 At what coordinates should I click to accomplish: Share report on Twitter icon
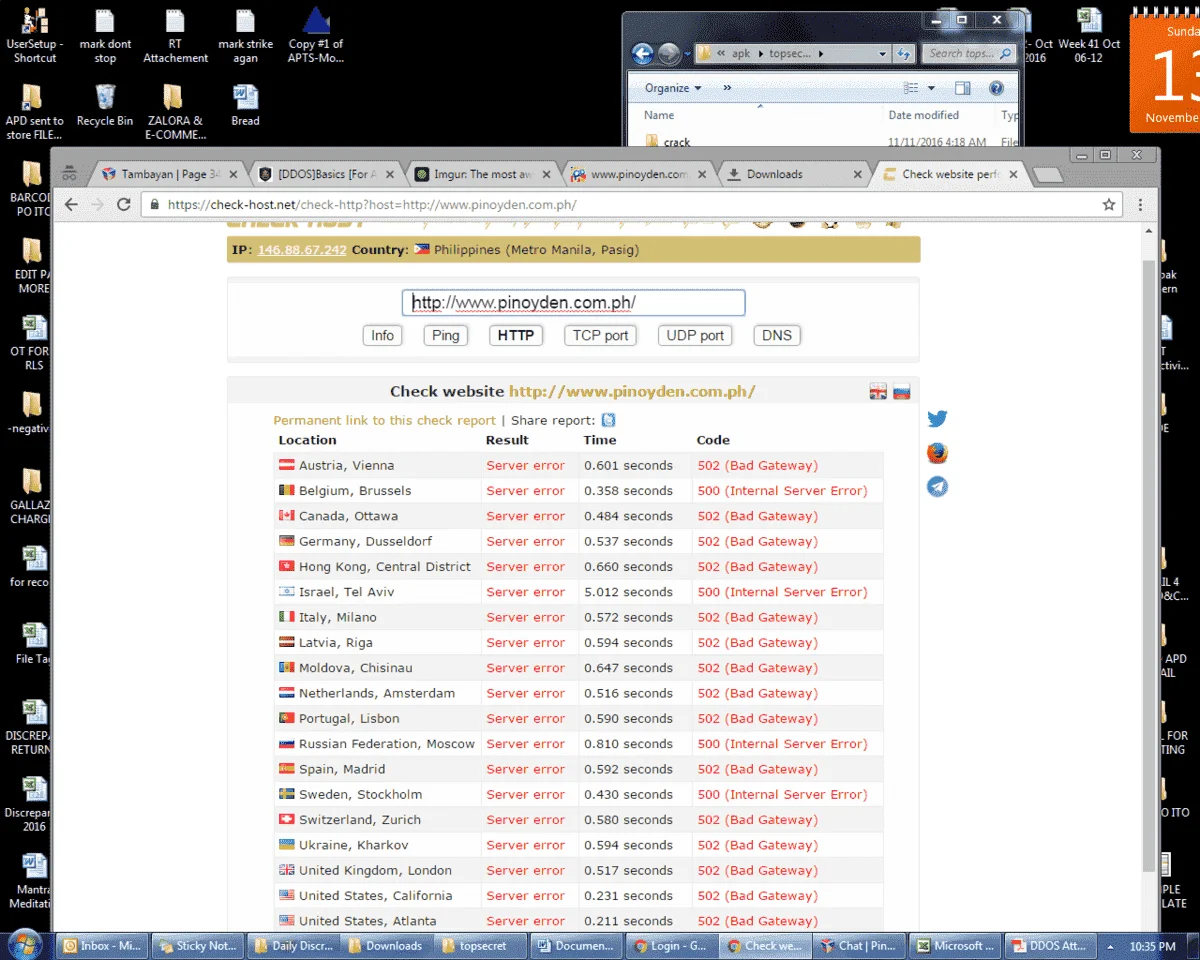pyautogui.click(x=937, y=419)
